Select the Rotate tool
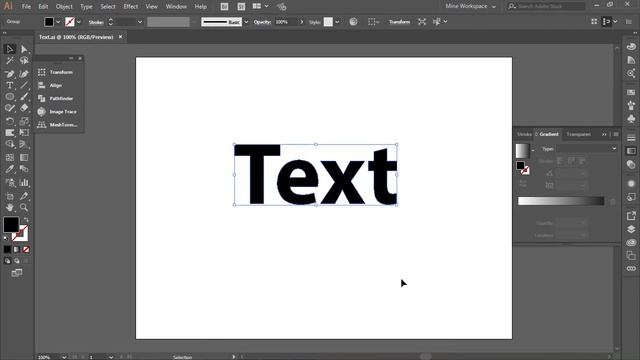The width and height of the screenshot is (640, 360). pyautogui.click(x=10, y=121)
